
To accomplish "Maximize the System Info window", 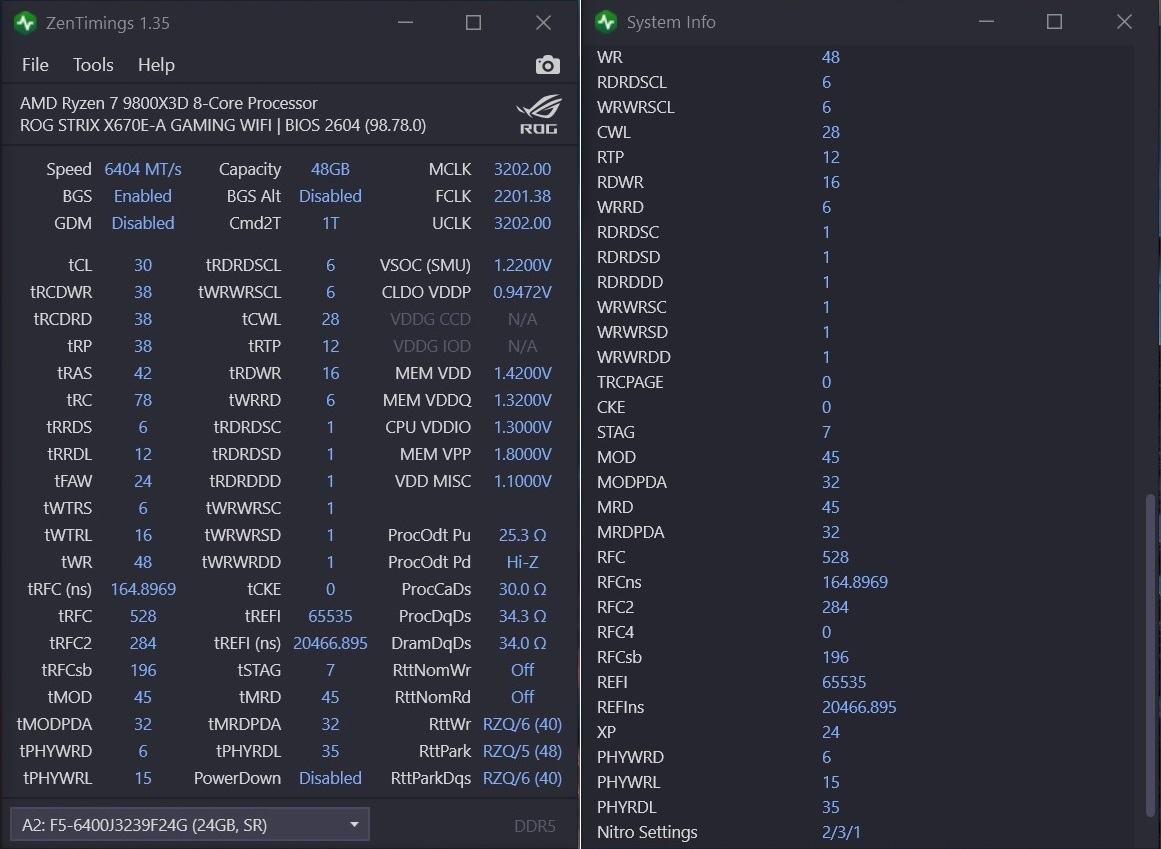I will coord(1054,22).
